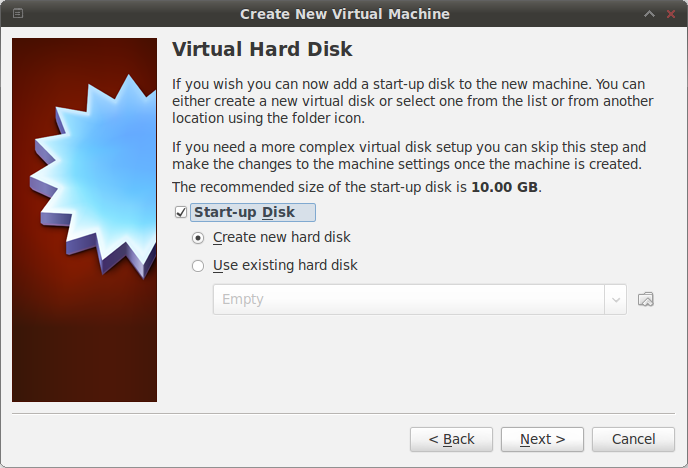
Task: Click the folder icon to browse disk files
Action: coord(645,299)
